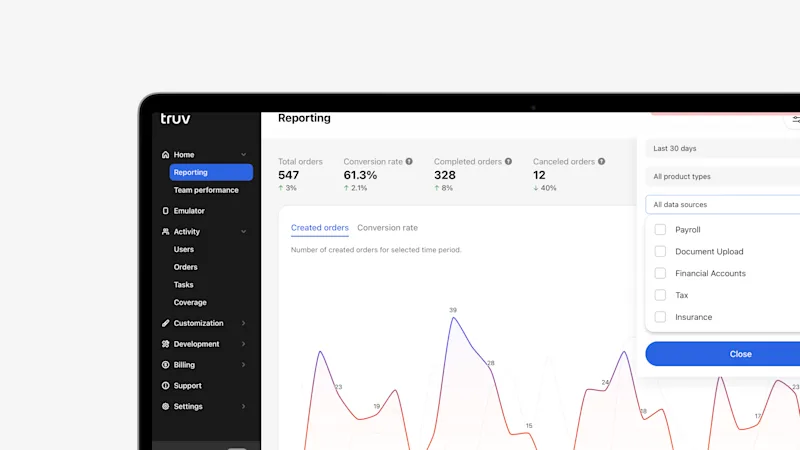This screenshot has height=450, width=800.
Task: Click the Reporting page heading
Action: click(x=304, y=118)
